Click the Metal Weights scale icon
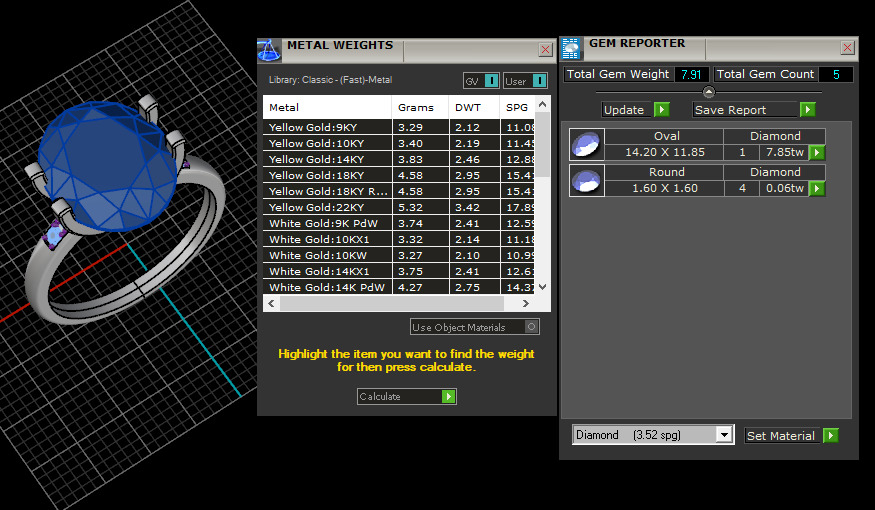 pyautogui.click(x=269, y=50)
